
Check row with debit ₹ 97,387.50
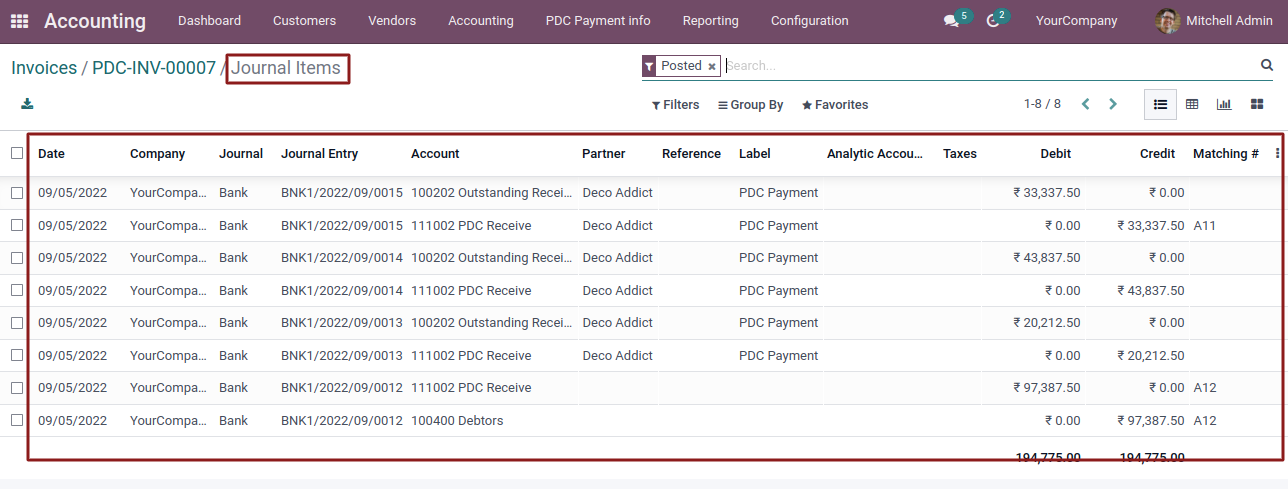pyautogui.click(x=17, y=387)
